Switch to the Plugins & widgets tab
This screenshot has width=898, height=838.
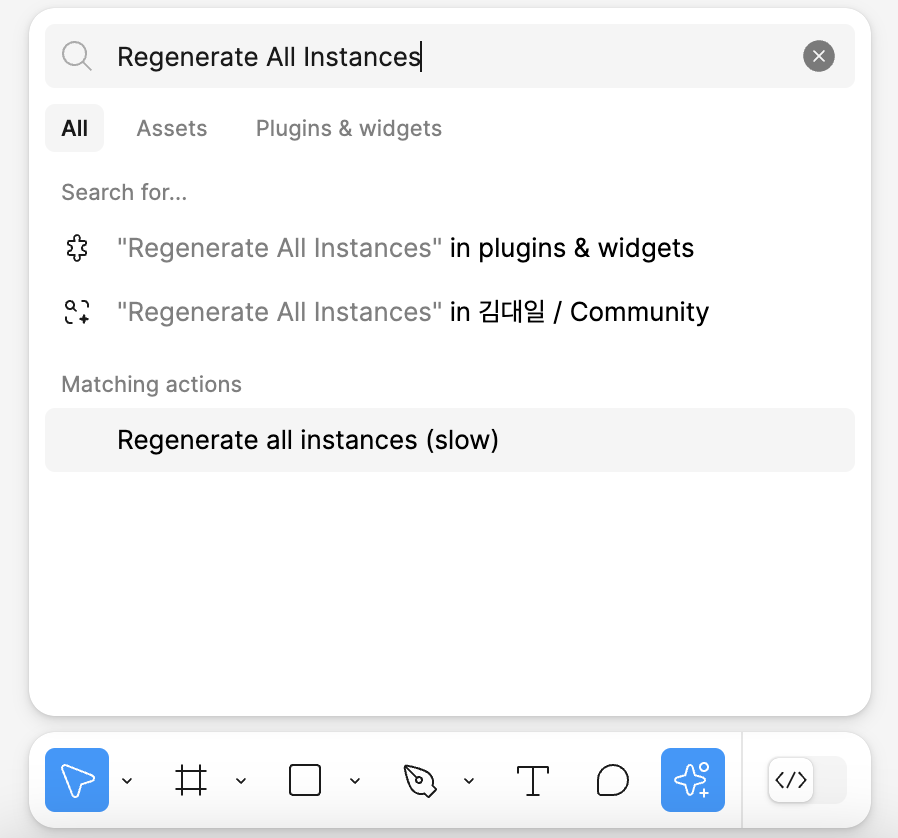pyautogui.click(x=349, y=128)
